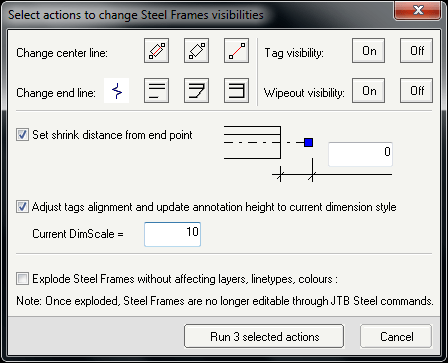Click Run 3 selected actions button
This screenshot has width=448, height=363.
(264, 336)
